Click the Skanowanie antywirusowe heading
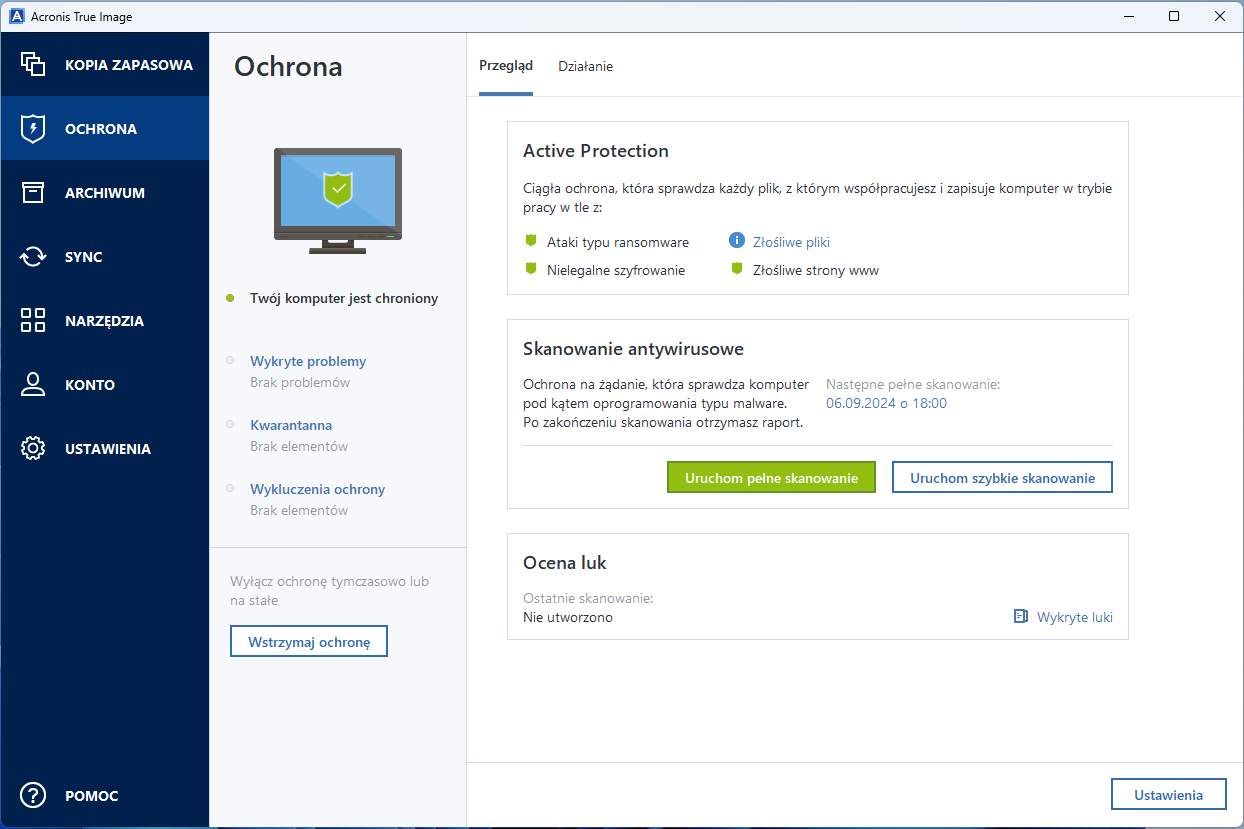This screenshot has height=829, width=1244. [633, 349]
